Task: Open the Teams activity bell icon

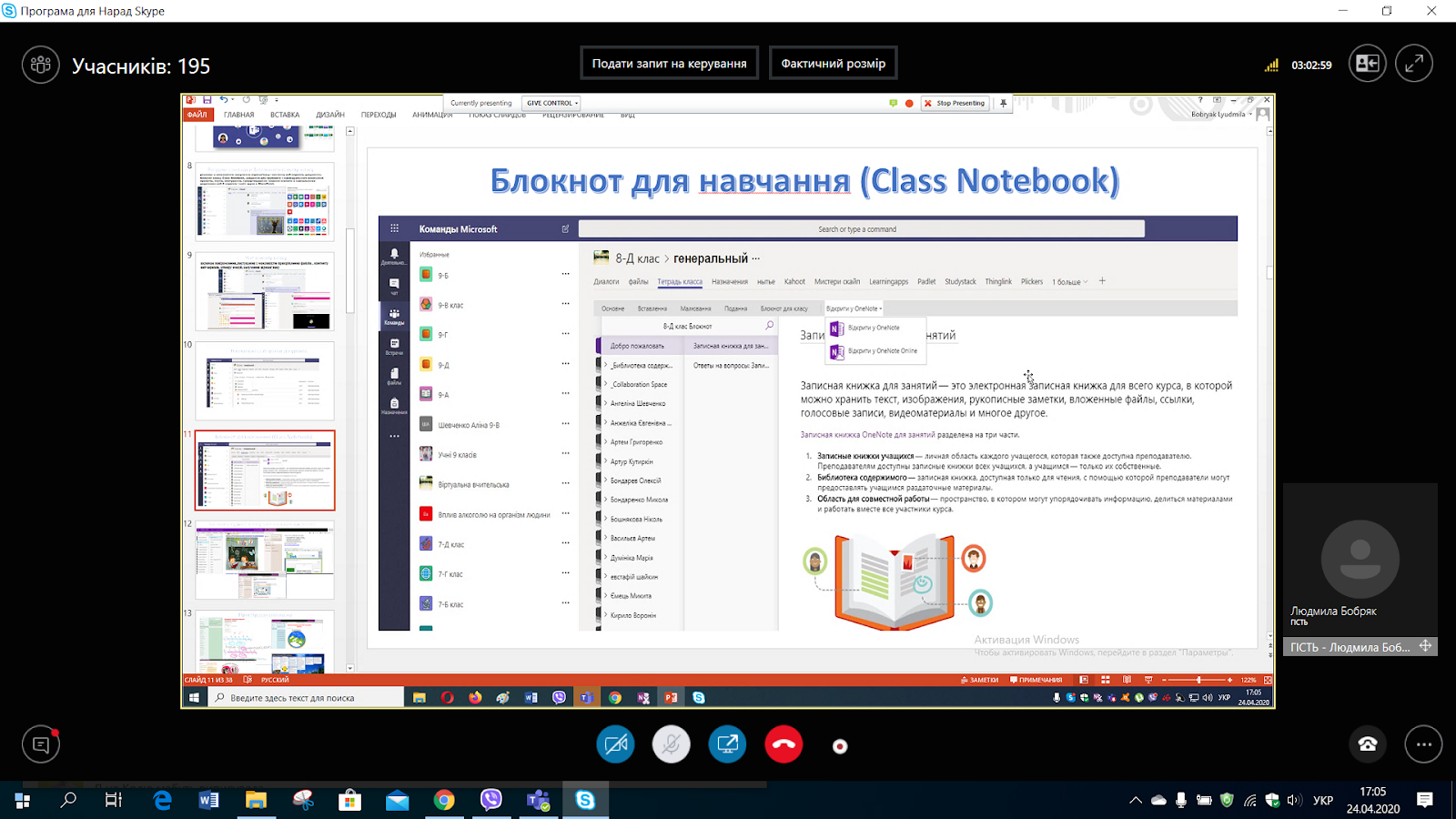Action: click(394, 256)
